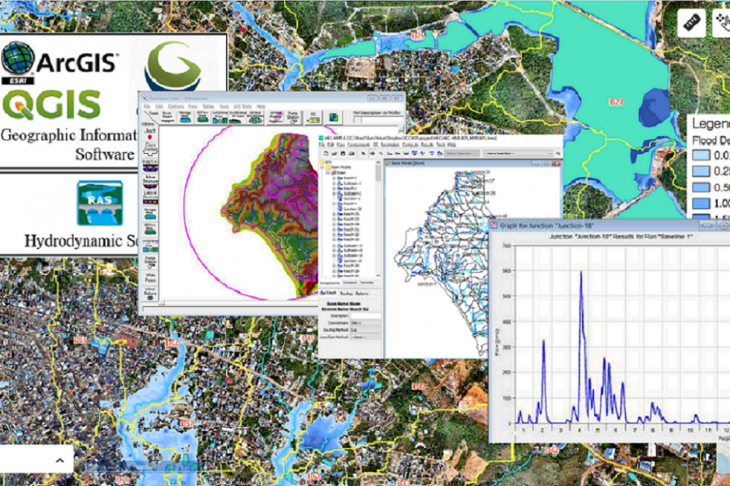Open the Components menu in HEC-HMS
730x486 pixels.
tap(358, 145)
